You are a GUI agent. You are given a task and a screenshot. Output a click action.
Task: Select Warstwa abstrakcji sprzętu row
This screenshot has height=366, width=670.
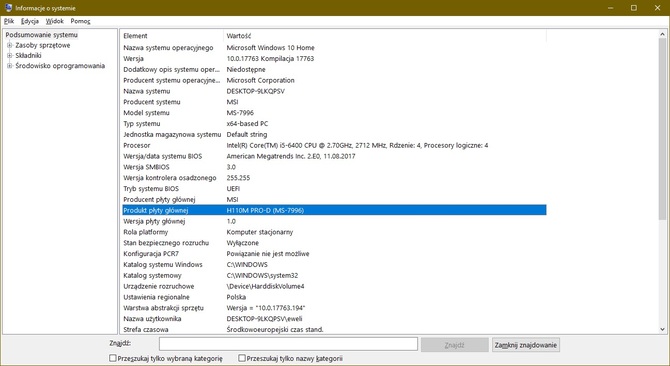tap(334, 308)
